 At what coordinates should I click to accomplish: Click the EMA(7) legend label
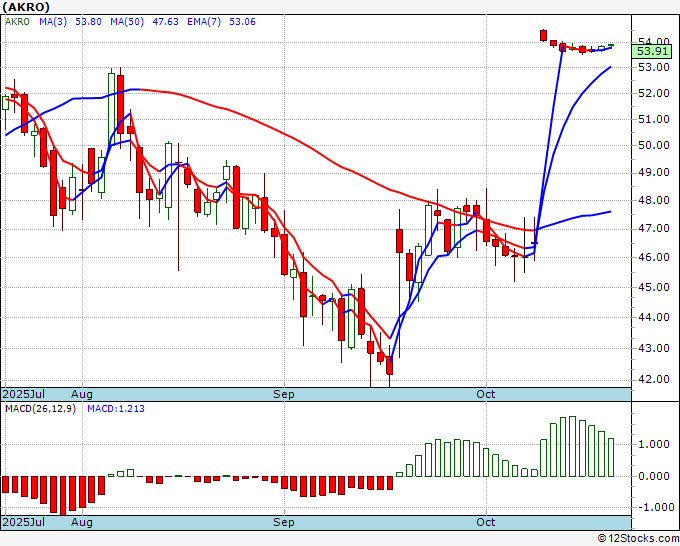click(x=204, y=22)
